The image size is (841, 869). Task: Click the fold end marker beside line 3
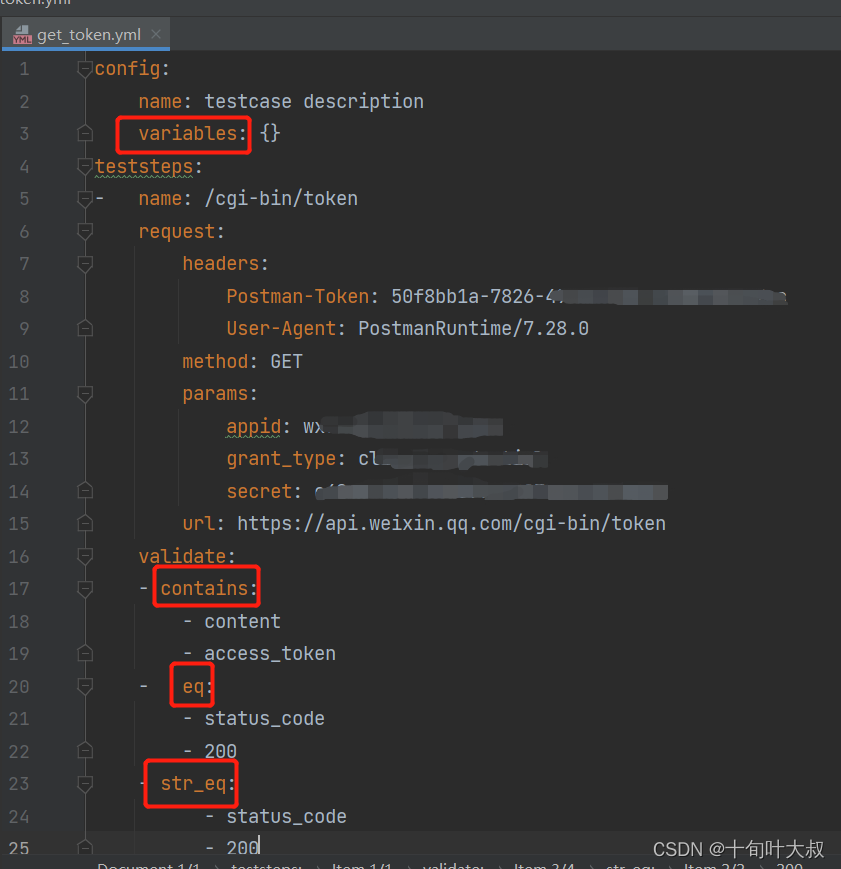point(85,134)
